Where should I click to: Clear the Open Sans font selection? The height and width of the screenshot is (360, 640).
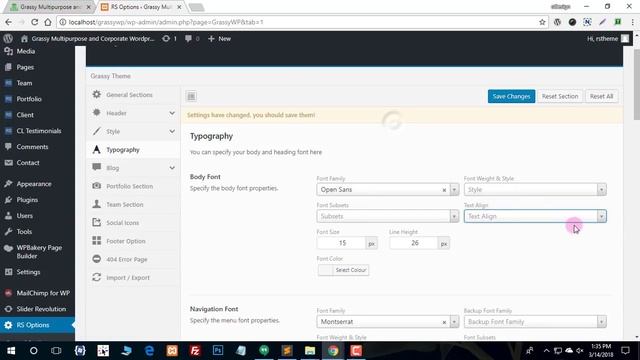(444, 190)
